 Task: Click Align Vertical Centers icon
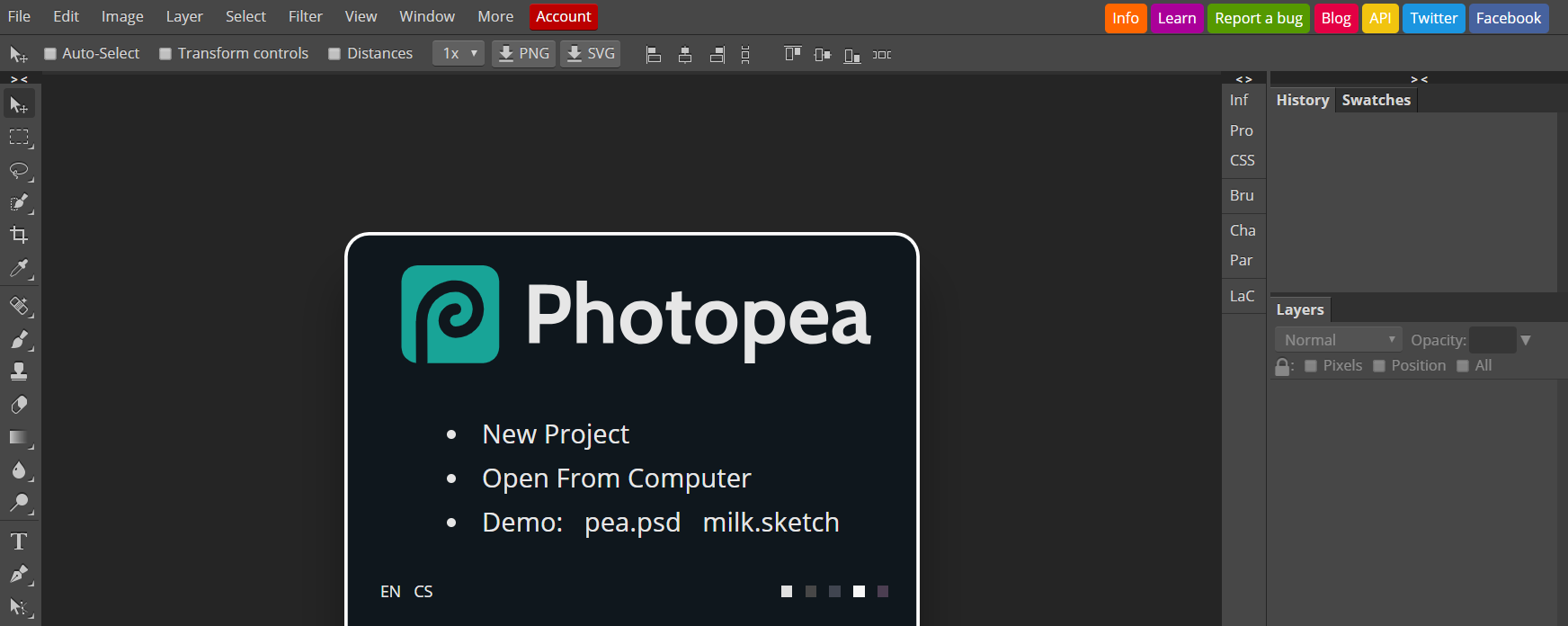point(822,55)
